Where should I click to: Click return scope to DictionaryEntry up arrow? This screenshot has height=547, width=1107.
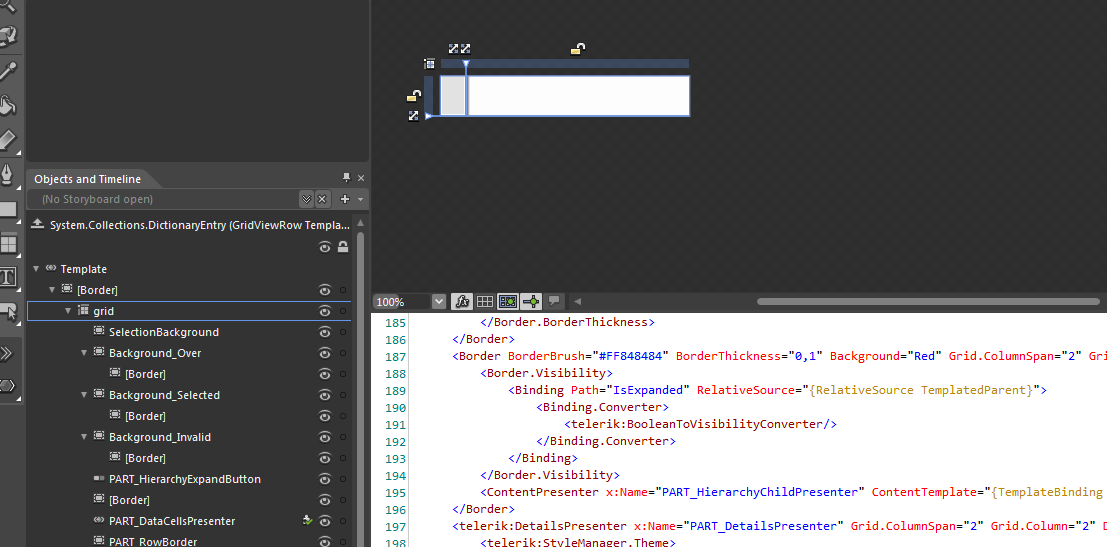[38, 224]
